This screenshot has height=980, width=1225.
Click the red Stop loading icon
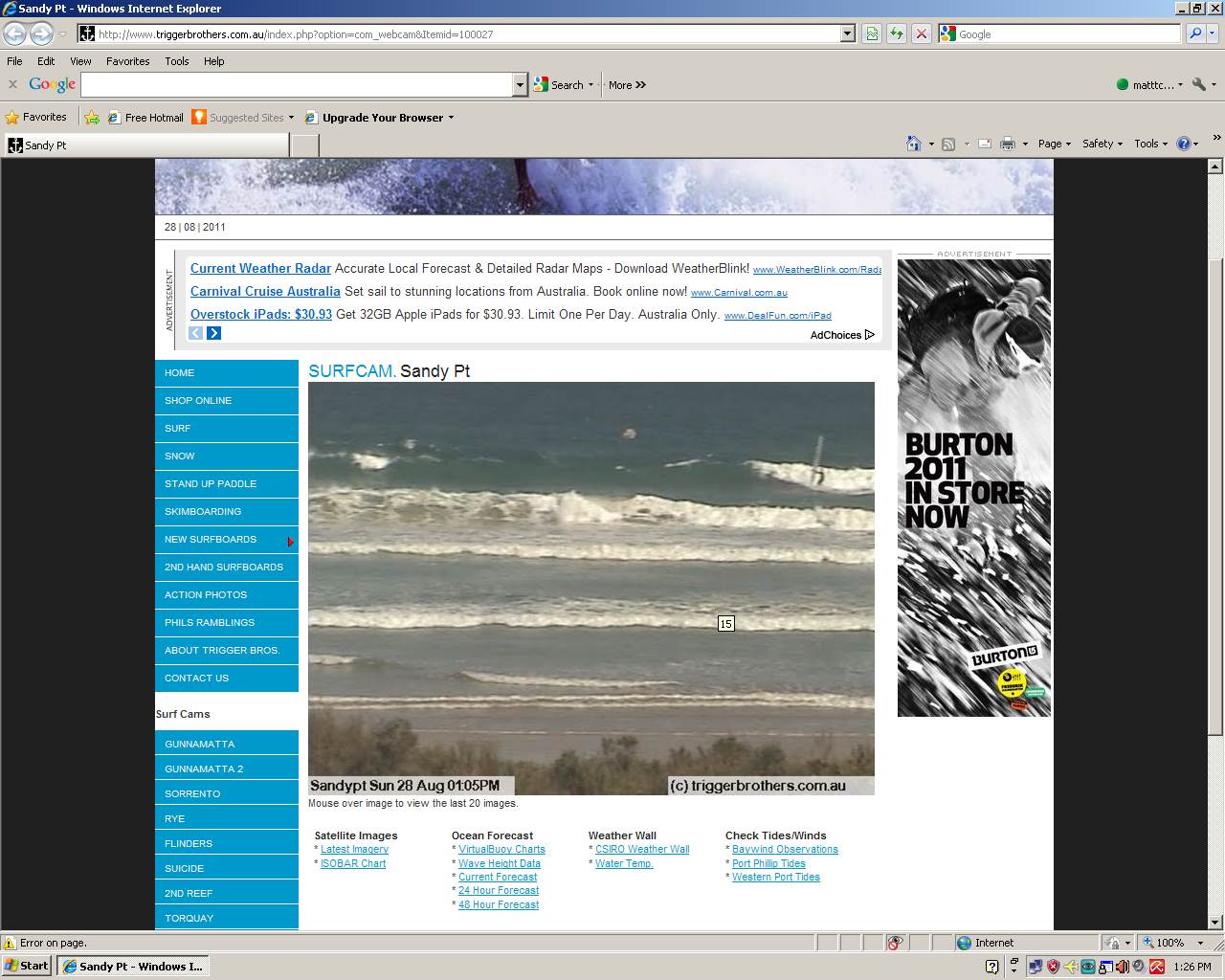[921, 33]
